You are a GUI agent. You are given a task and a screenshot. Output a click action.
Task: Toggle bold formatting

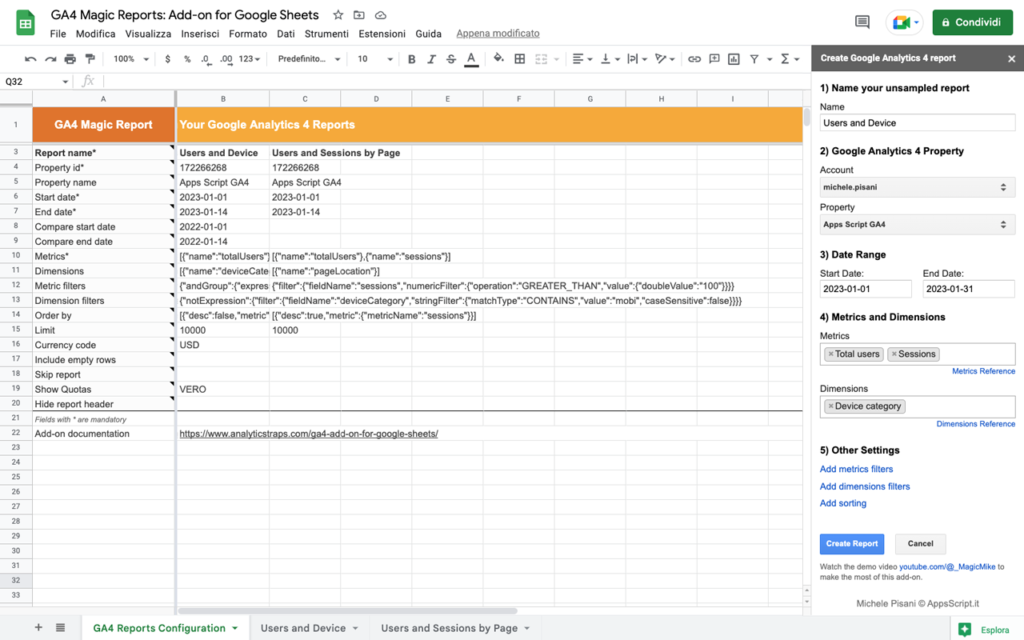point(411,59)
